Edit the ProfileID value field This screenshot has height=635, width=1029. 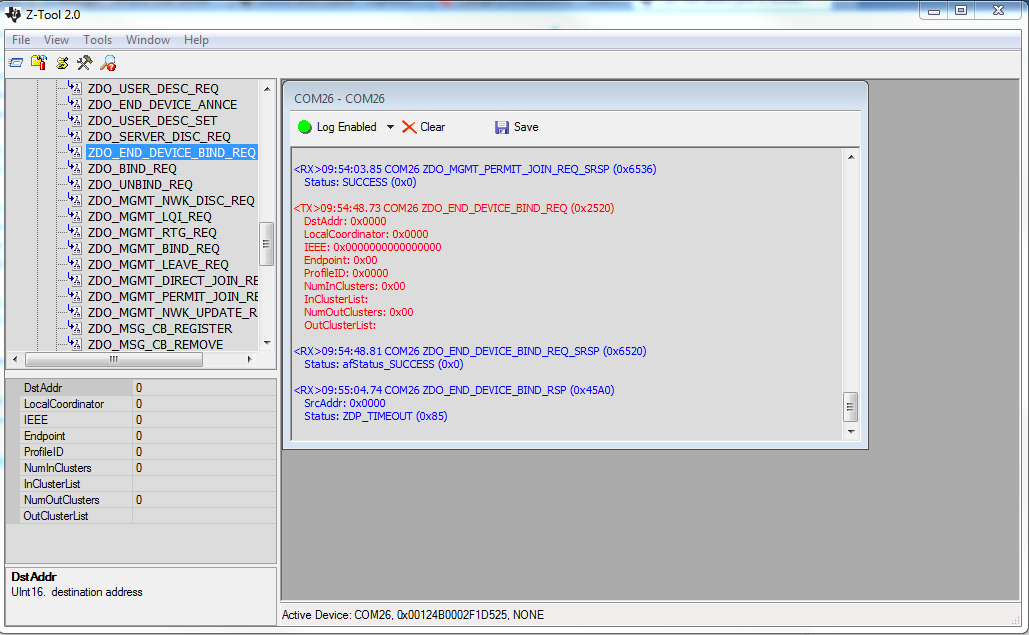(x=204, y=452)
